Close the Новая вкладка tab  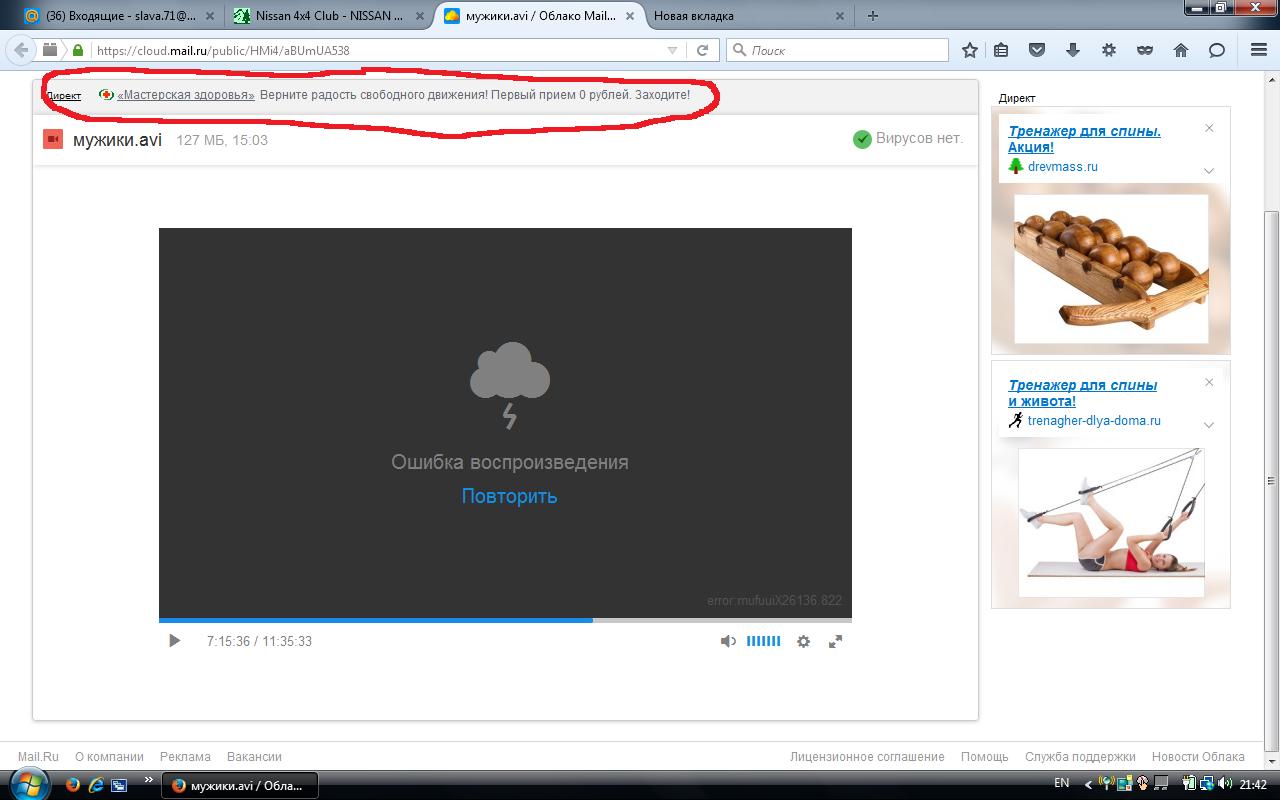coord(840,16)
